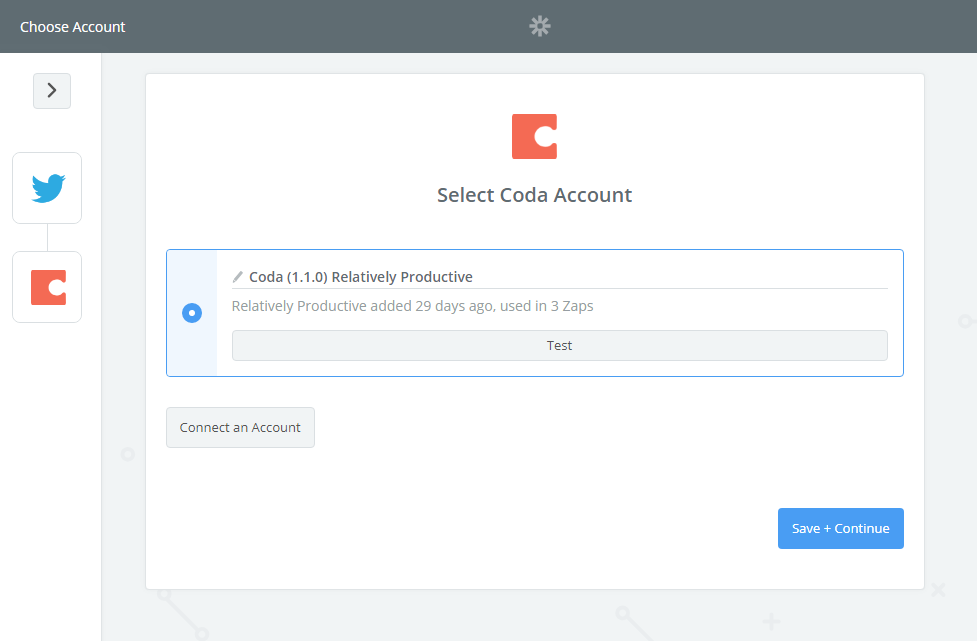Screen dimensions: 977x641
Task: Click the background circle node left of Connect button
Action: click(x=128, y=454)
